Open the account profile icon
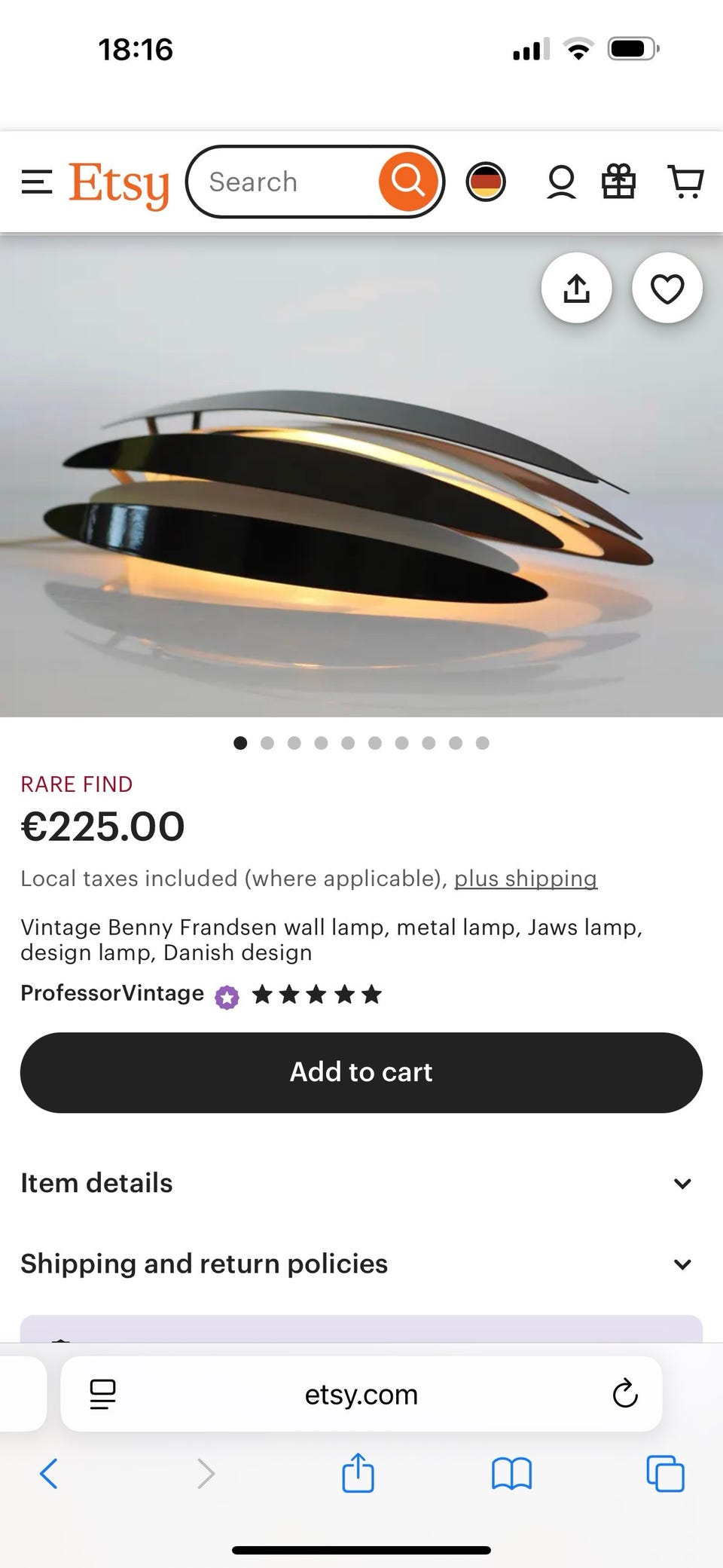The height and width of the screenshot is (1568, 723). [561, 182]
